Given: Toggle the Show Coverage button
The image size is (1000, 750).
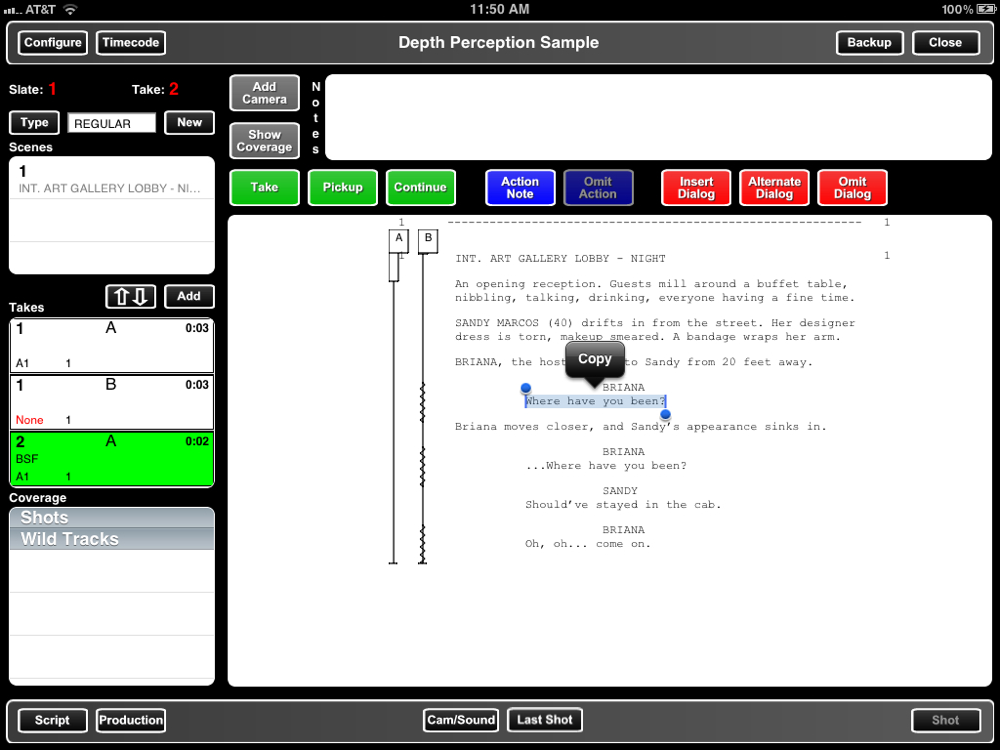Looking at the screenshot, I should coord(264,141).
